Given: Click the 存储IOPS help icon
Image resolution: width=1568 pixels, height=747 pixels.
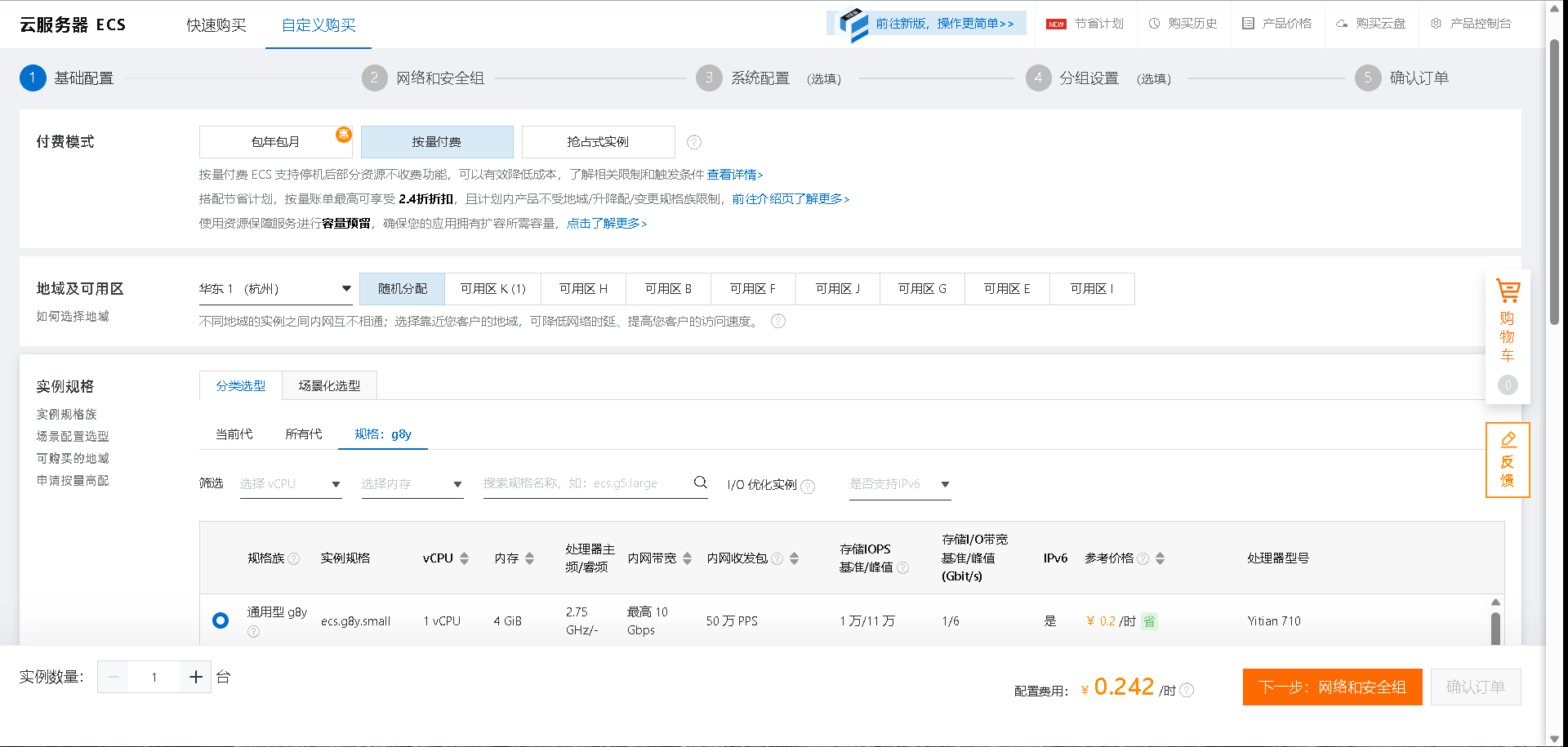Looking at the screenshot, I should coord(902,567).
